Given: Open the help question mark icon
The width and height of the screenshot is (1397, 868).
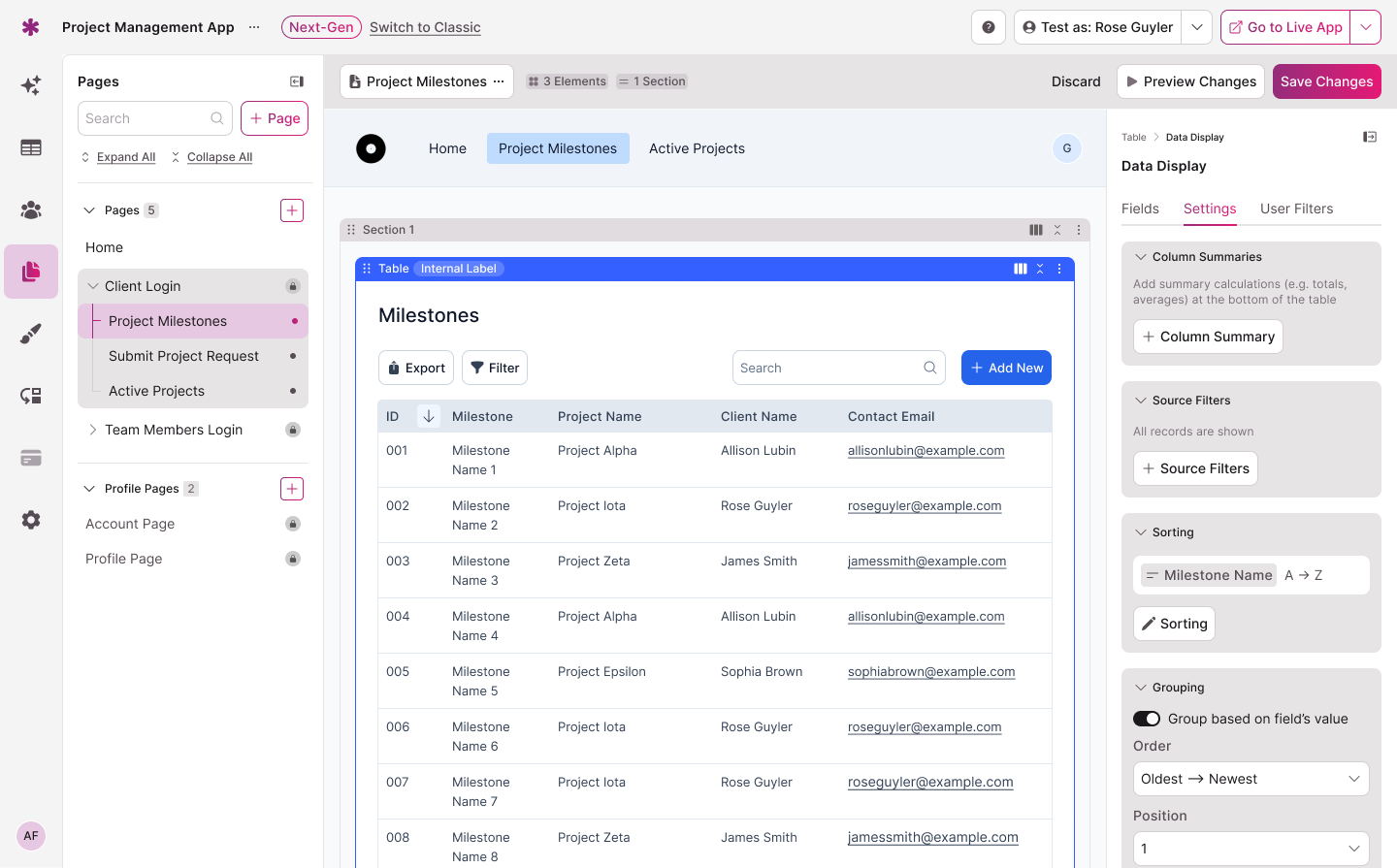Looking at the screenshot, I should [x=988, y=27].
